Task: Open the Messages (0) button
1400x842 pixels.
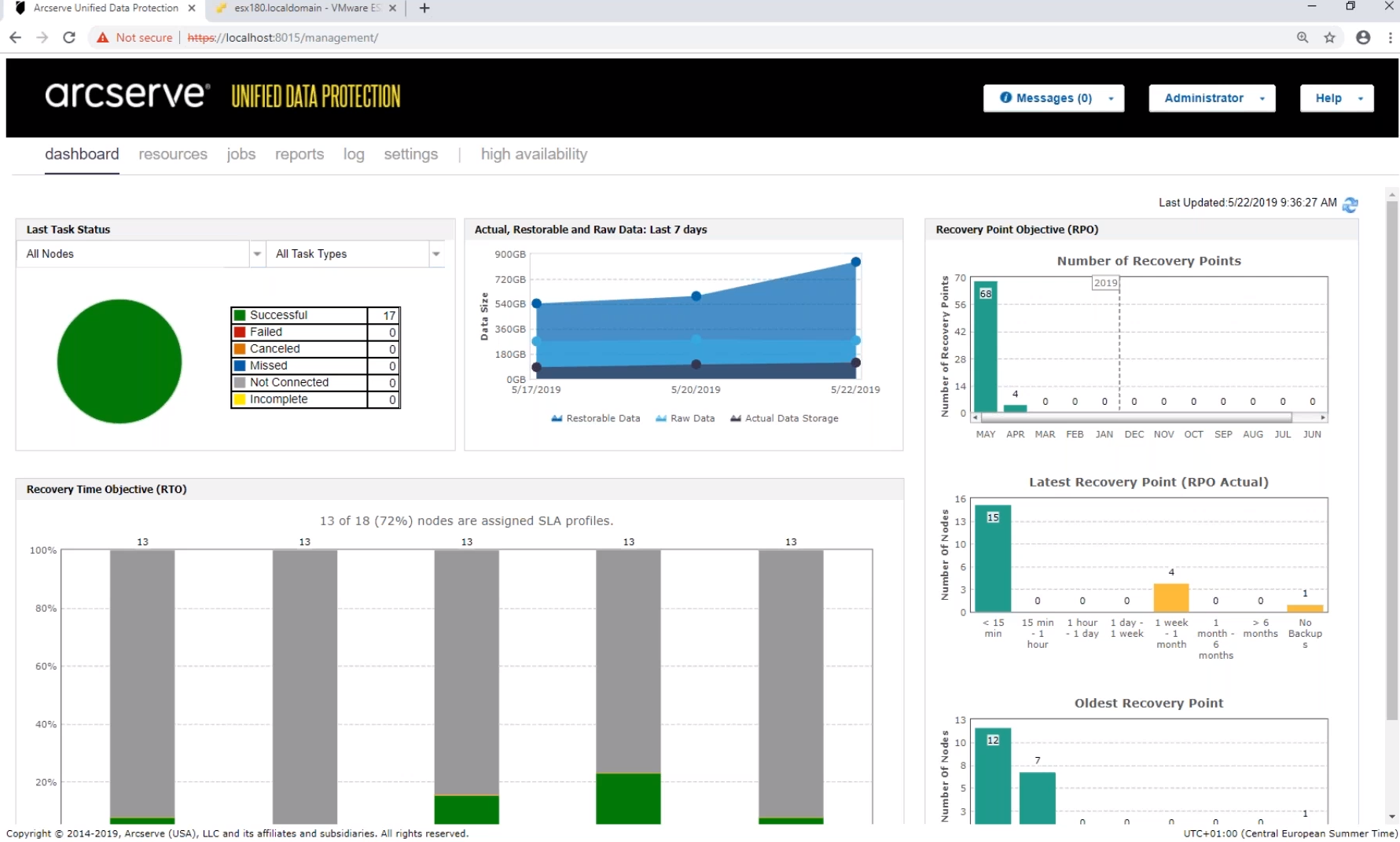Action: click(x=1053, y=98)
